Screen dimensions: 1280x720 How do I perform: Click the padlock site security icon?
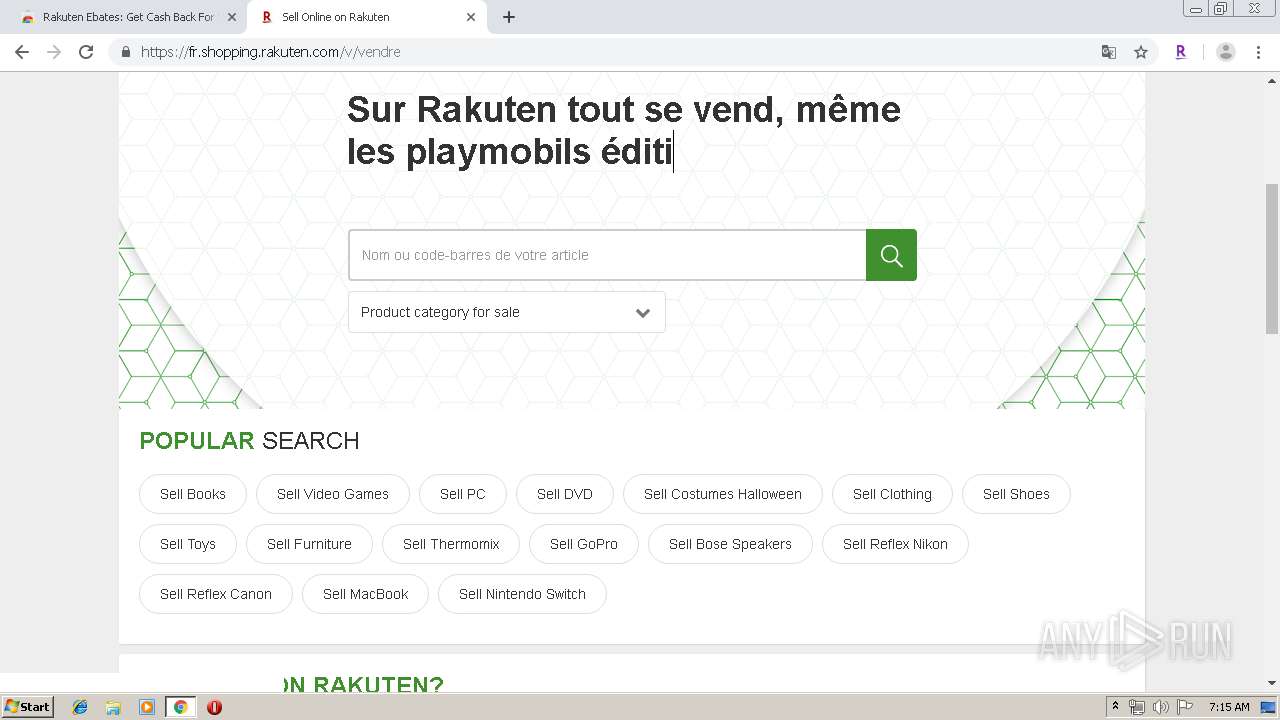(x=126, y=52)
